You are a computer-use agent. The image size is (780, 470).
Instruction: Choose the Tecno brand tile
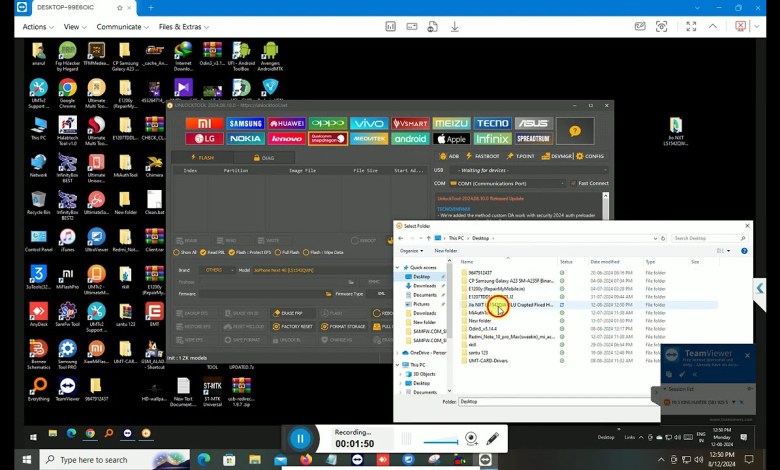(x=492, y=123)
